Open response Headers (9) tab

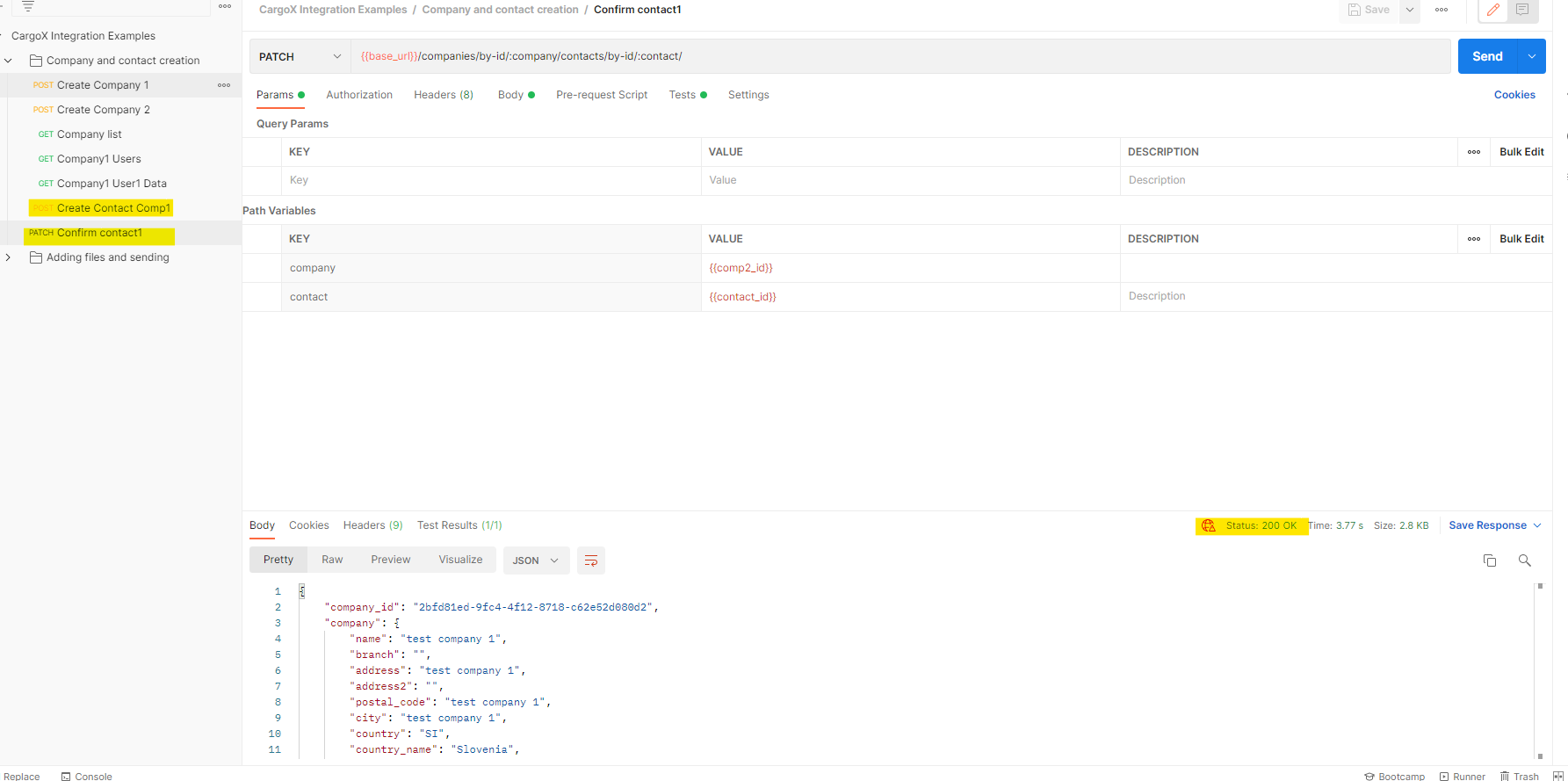(x=372, y=525)
